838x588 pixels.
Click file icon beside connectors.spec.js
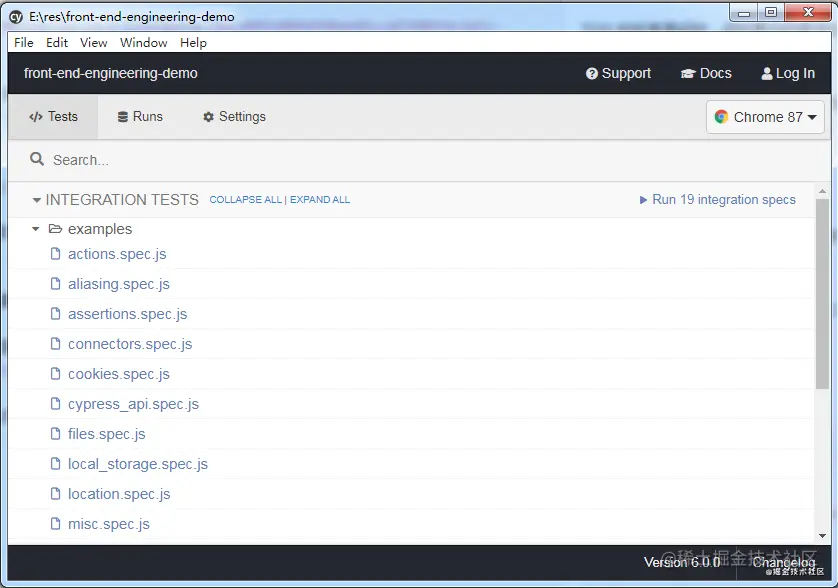pos(55,343)
